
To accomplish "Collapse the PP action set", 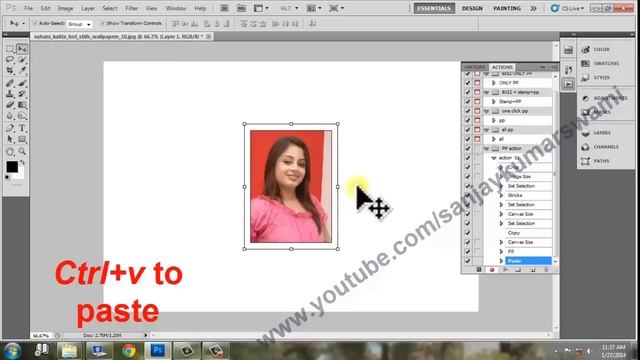I will (486, 149).
